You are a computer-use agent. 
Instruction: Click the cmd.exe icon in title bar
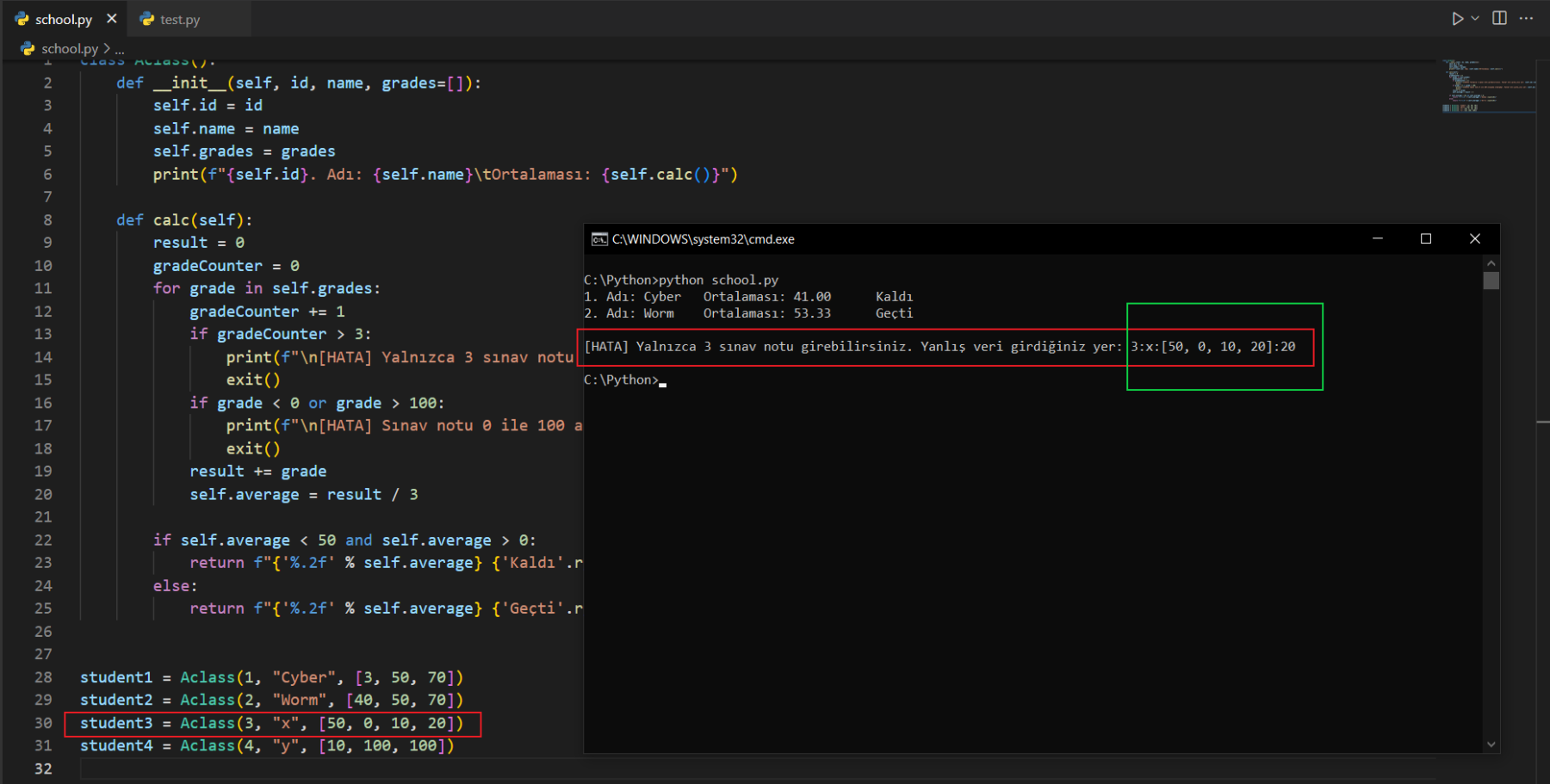[x=599, y=239]
